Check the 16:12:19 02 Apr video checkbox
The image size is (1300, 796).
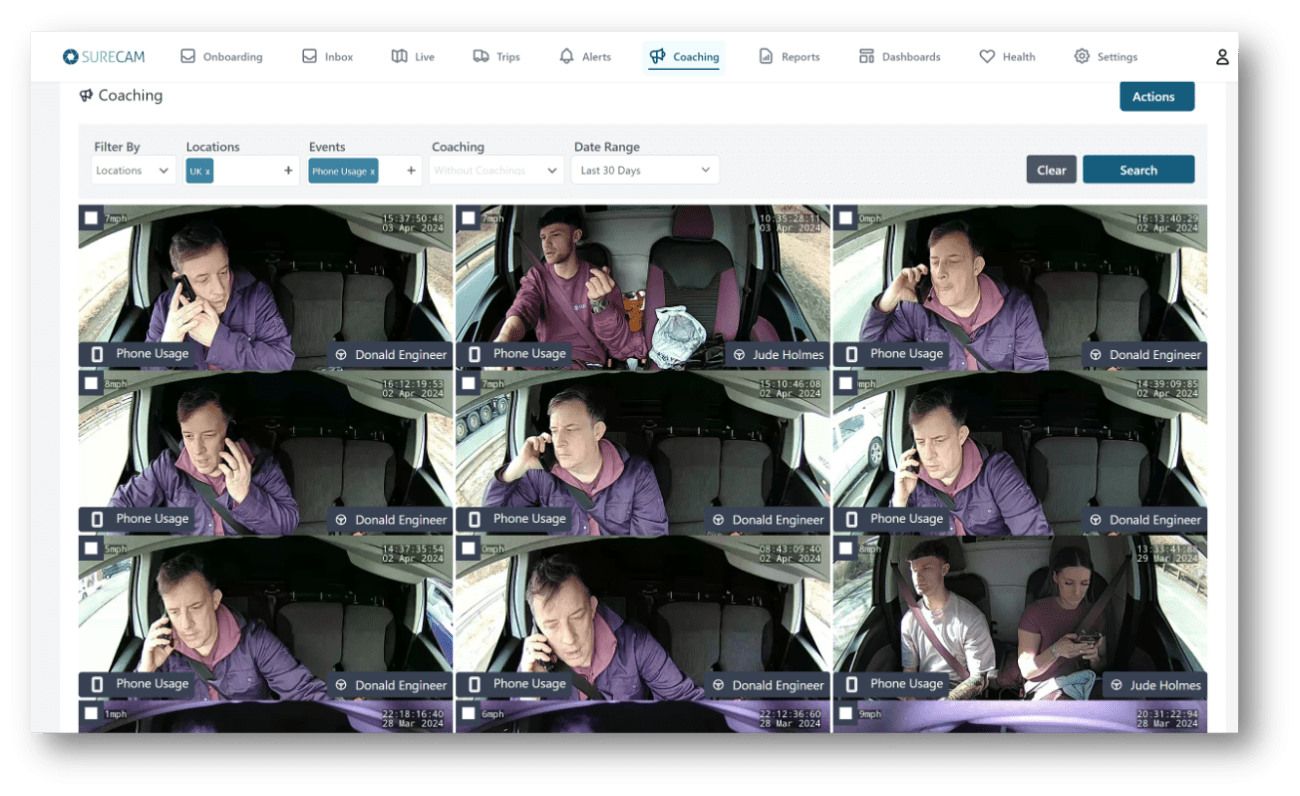(x=91, y=383)
